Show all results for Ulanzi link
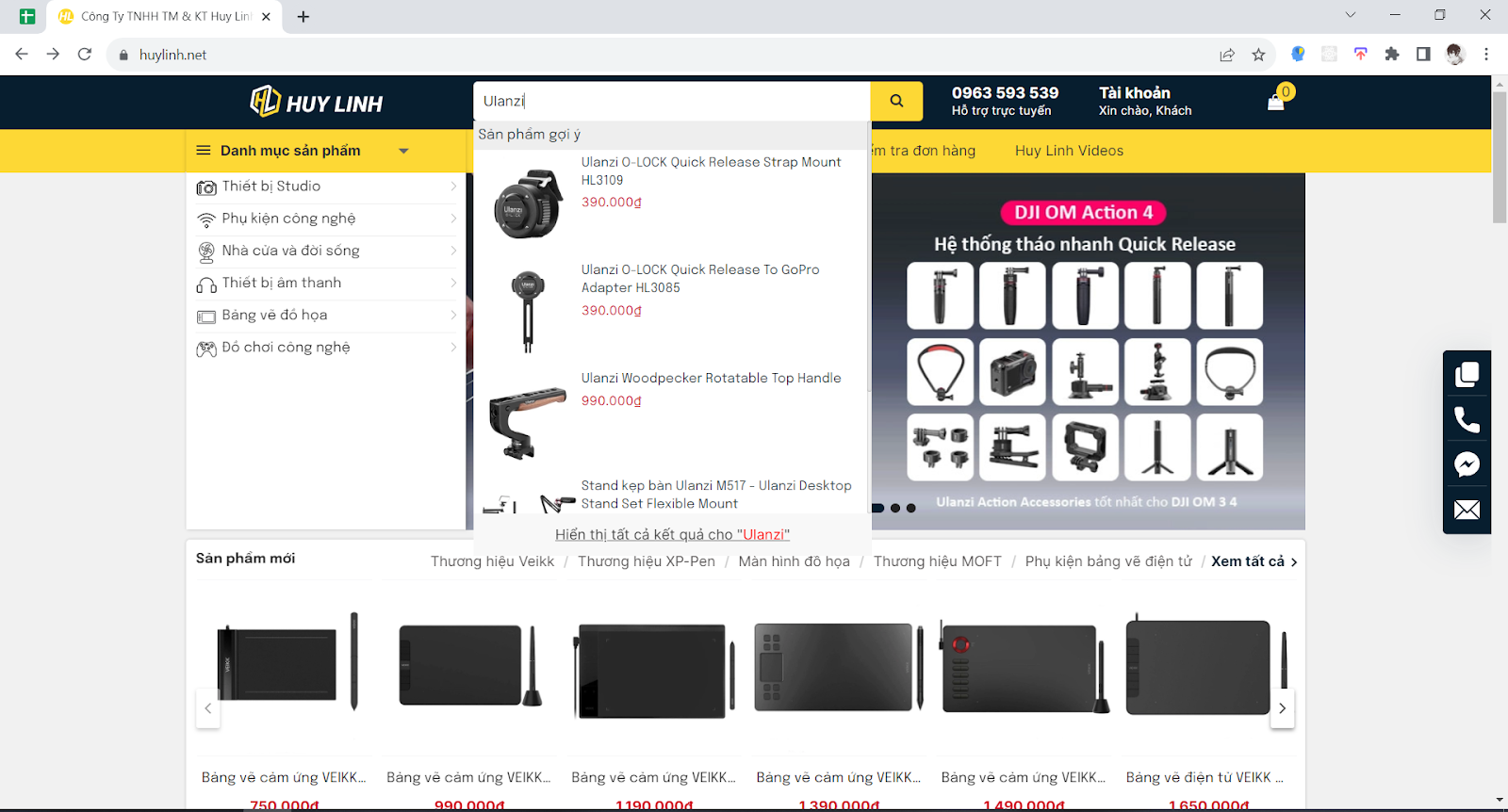The image size is (1508, 812). click(672, 534)
